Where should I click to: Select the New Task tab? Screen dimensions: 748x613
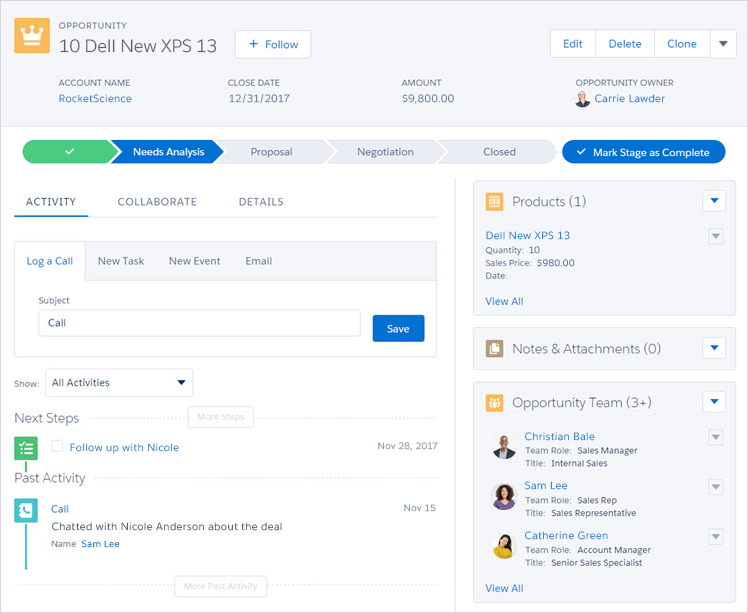[121, 261]
